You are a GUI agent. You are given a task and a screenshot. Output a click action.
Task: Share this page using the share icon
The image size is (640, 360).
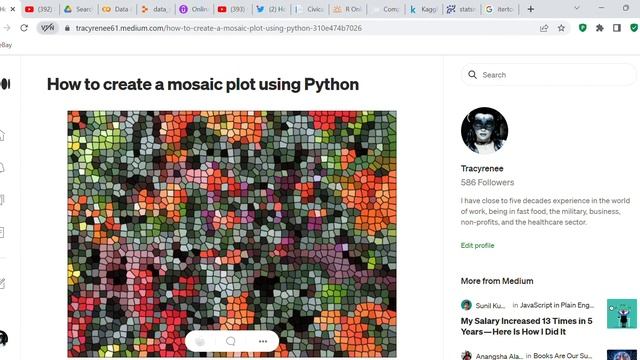pyautogui.click(x=544, y=28)
